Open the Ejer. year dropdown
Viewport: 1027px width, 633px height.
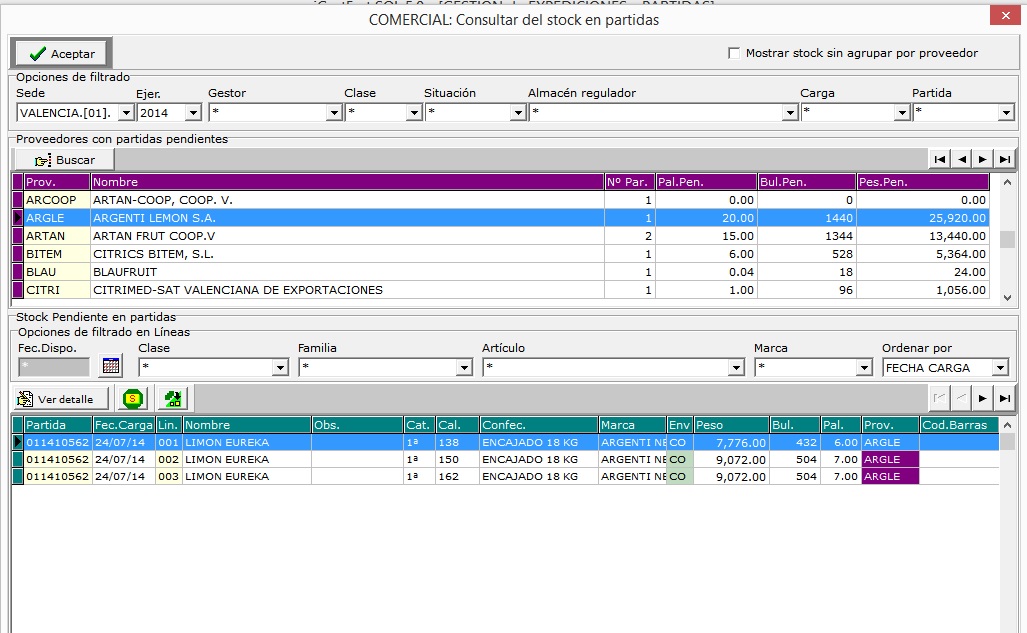[x=193, y=113]
